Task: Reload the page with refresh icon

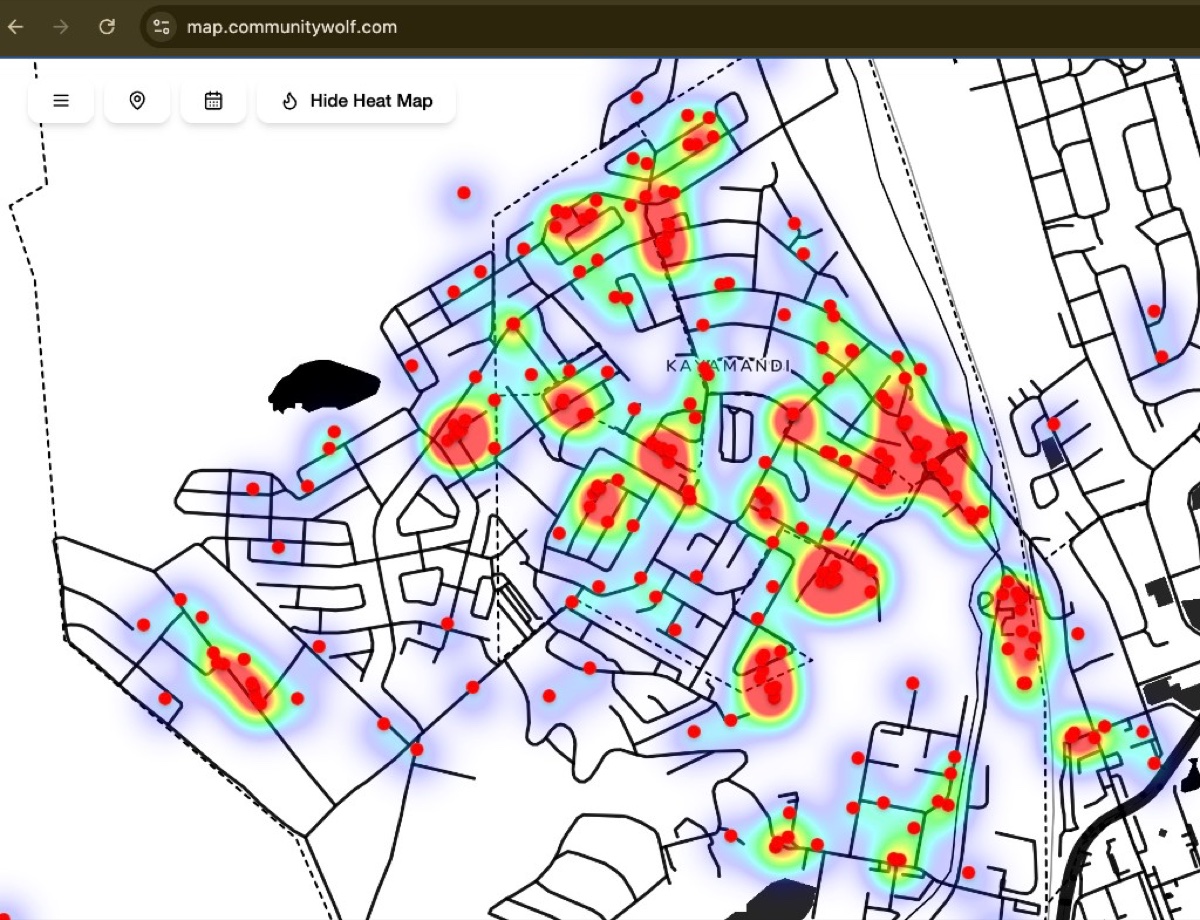Action: pos(107,27)
